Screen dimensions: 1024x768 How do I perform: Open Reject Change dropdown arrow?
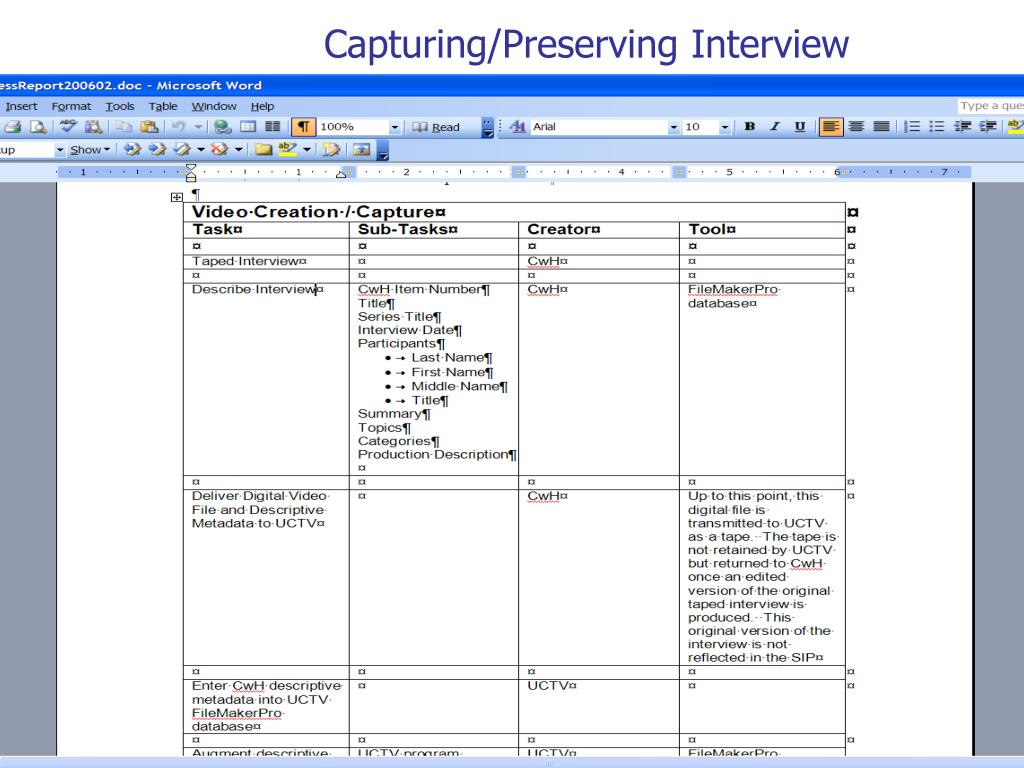(x=239, y=150)
